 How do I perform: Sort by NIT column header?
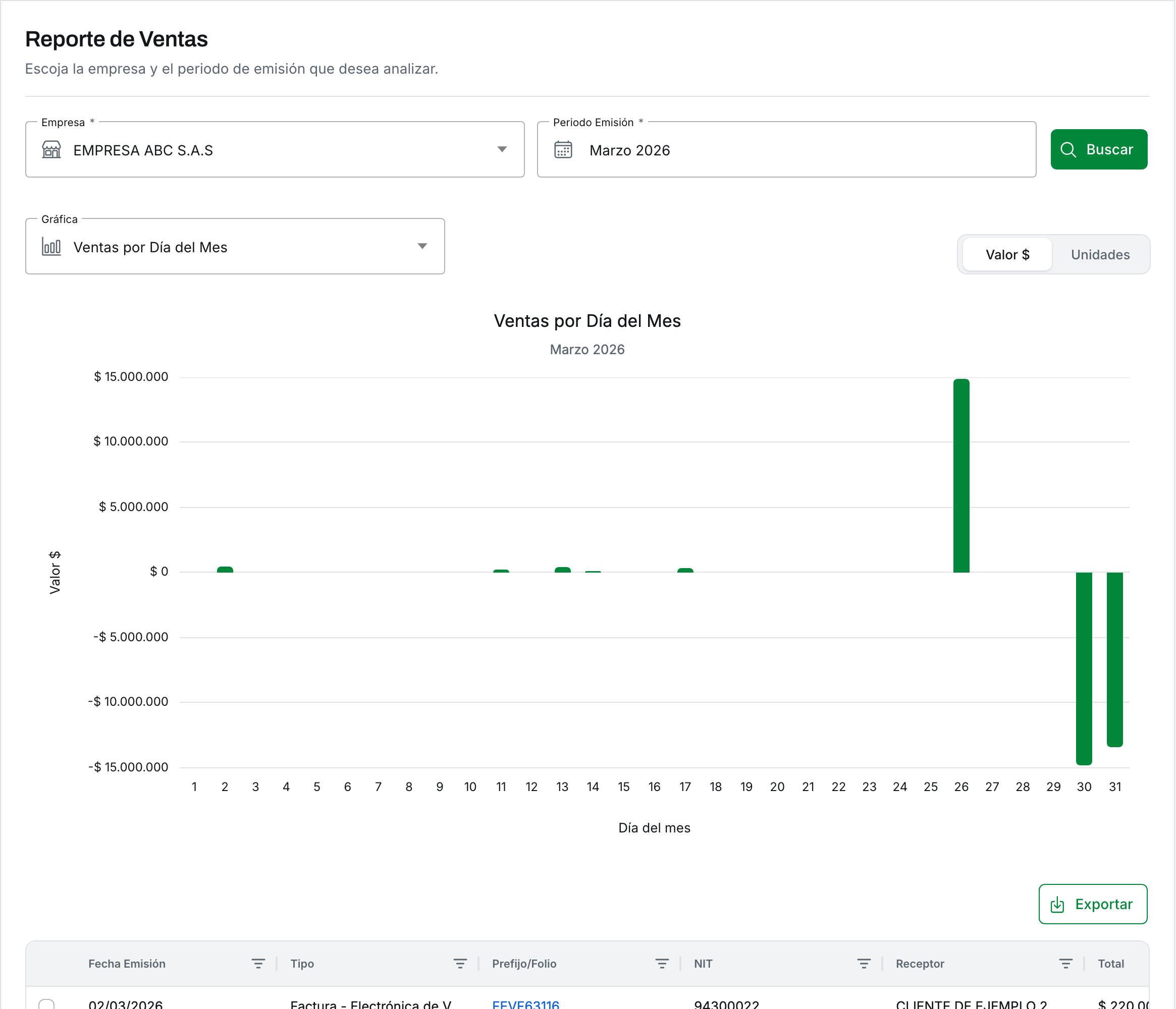703,964
